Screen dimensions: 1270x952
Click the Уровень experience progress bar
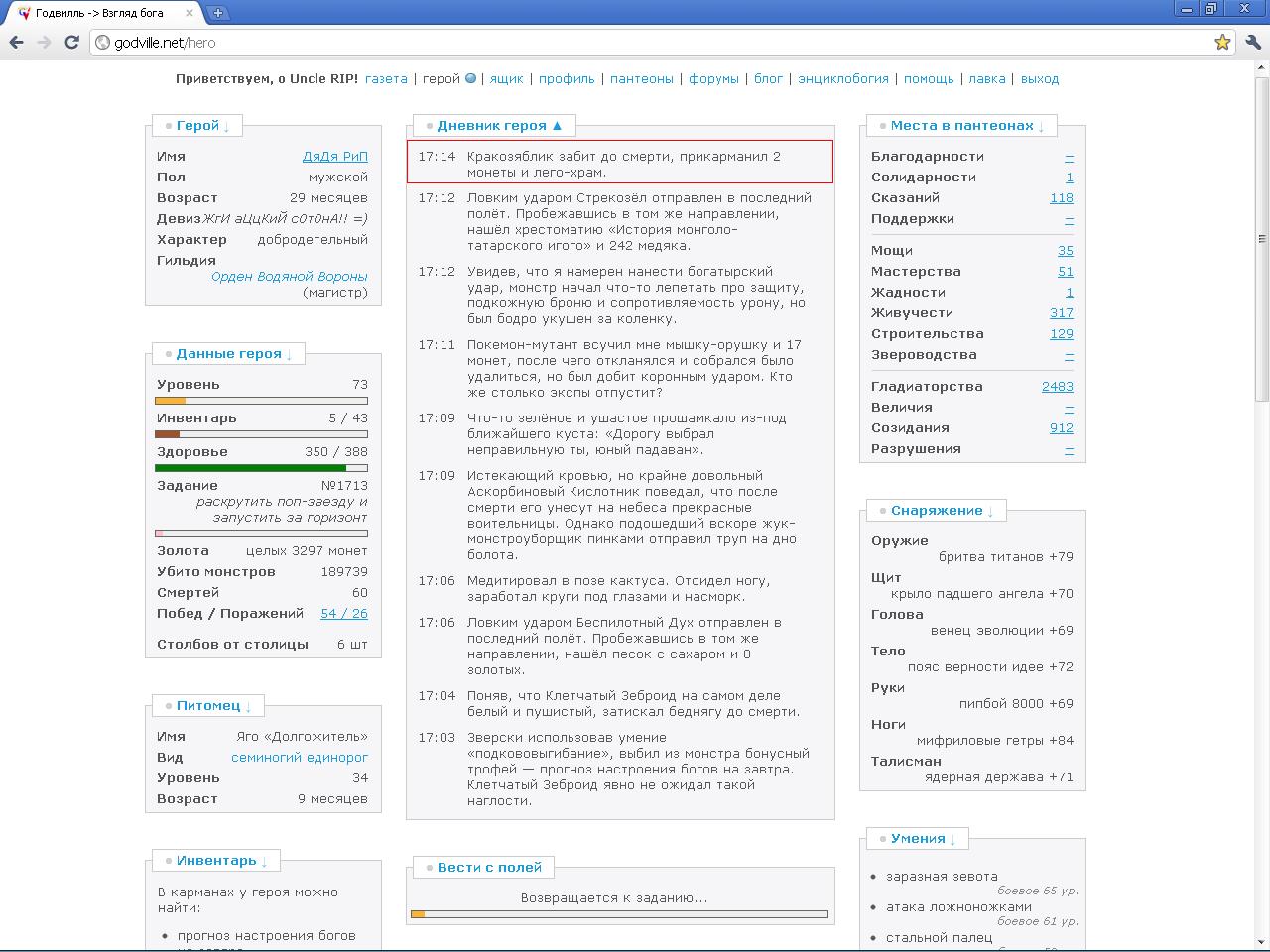262,401
